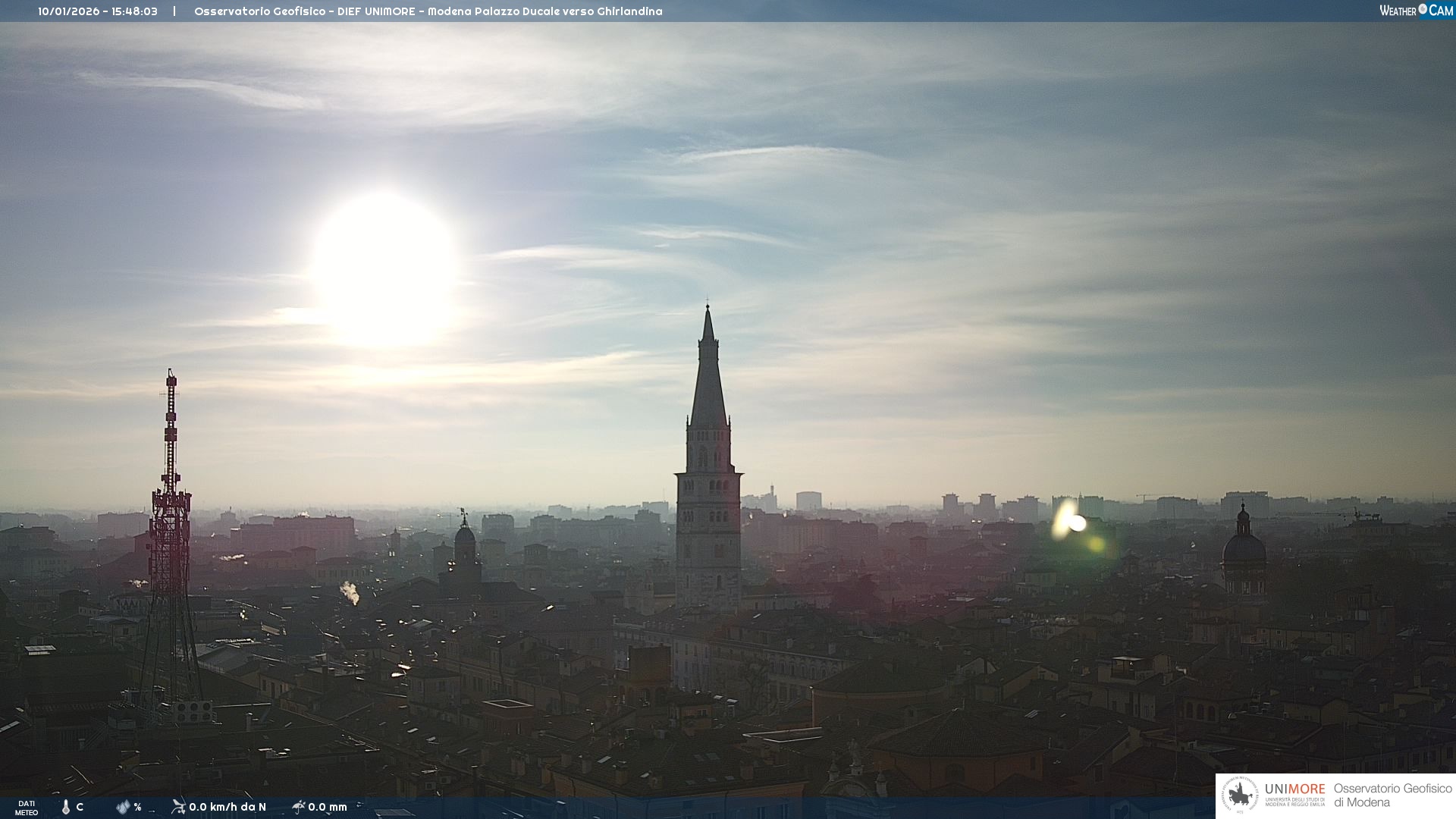This screenshot has height=819, width=1456.
Task: Click the anemometer wind speed icon
Action: coord(178,806)
